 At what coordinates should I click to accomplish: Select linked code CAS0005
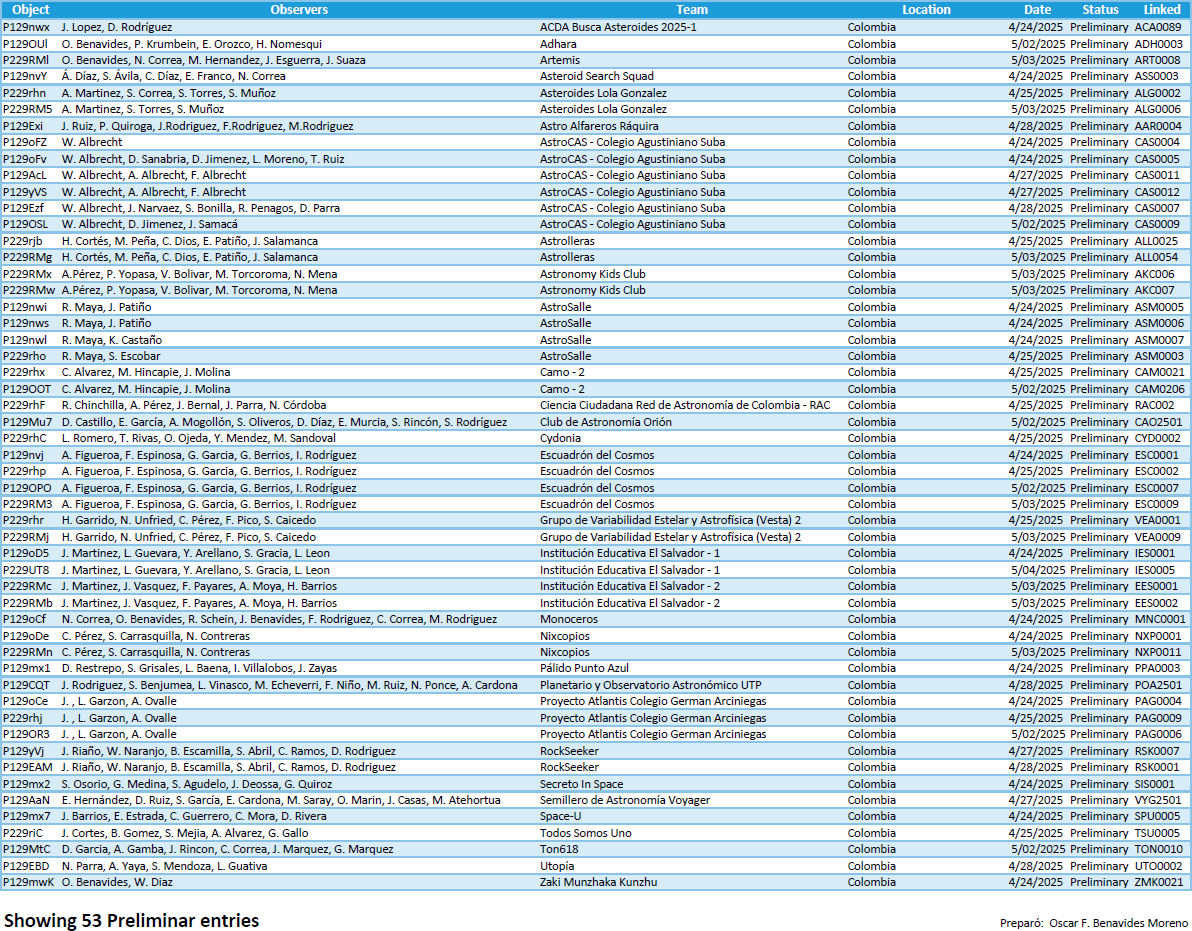click(1157, 160)
